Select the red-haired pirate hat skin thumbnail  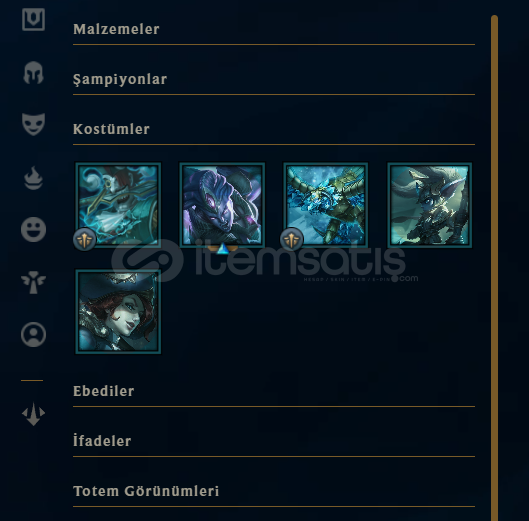[118, 311]
